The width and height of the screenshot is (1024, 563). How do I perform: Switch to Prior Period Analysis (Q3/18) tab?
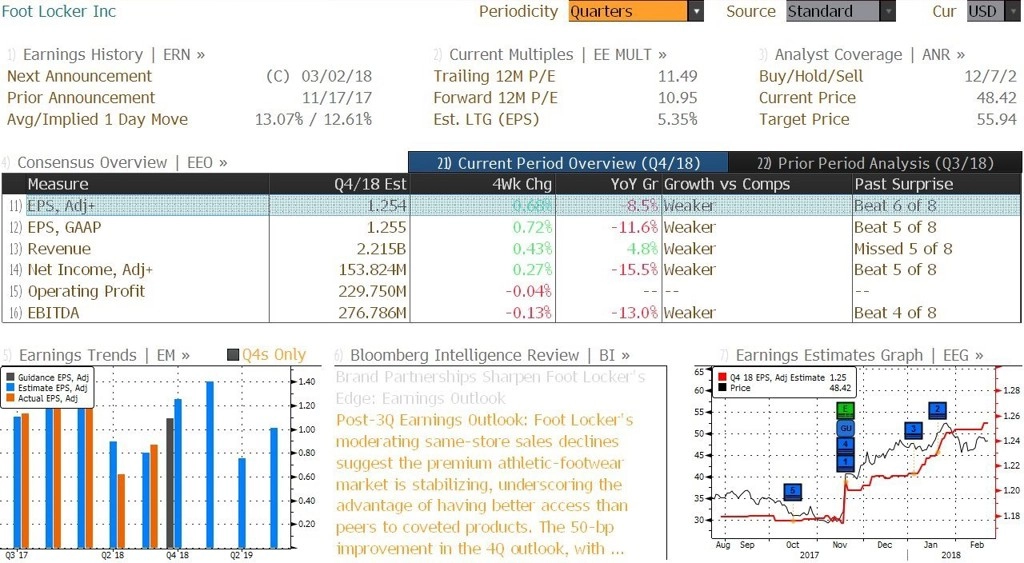pyautogui.click(x=875, y=163)
